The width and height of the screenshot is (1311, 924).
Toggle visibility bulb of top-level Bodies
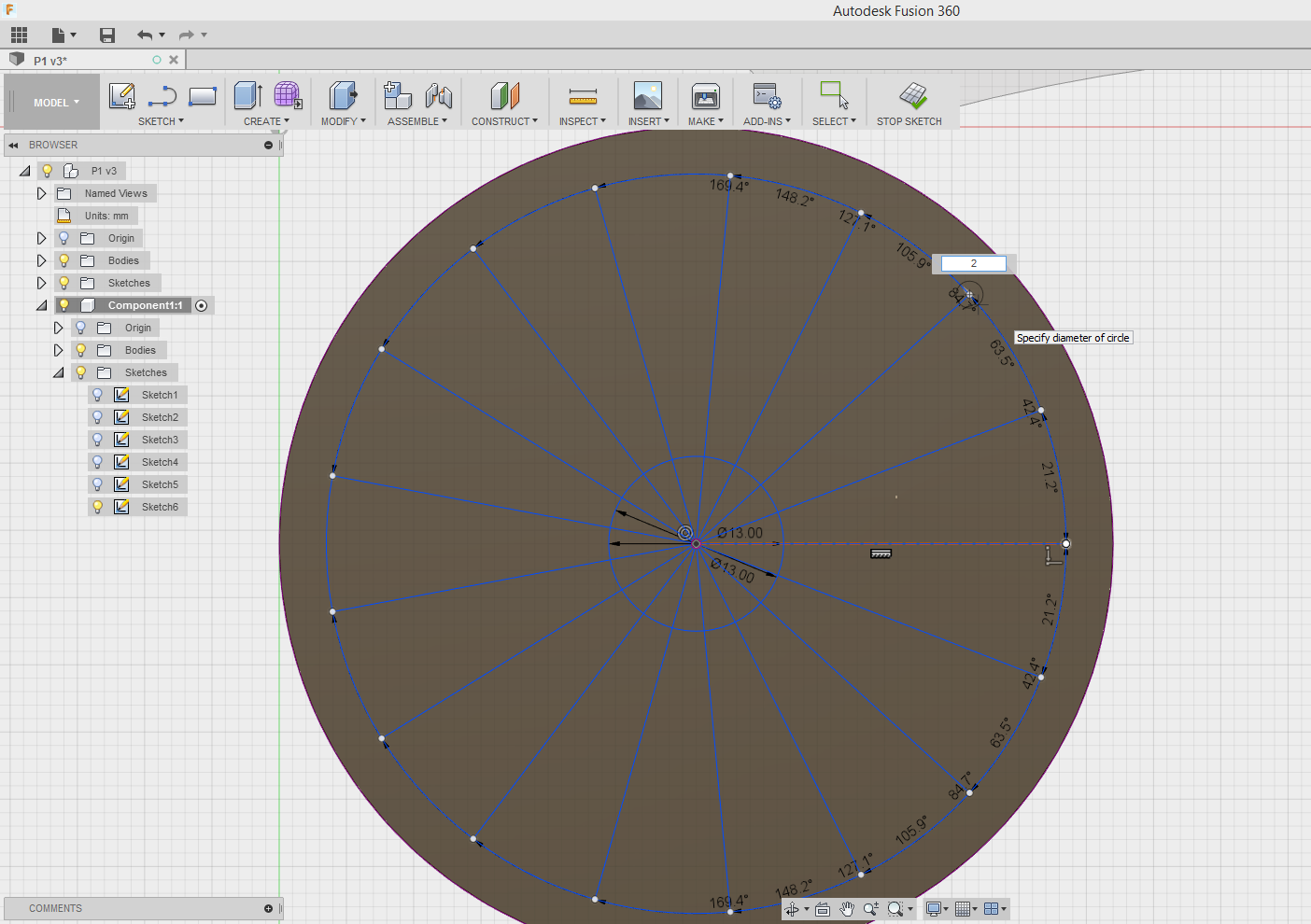pyautogui.click(x=64, y=260)
